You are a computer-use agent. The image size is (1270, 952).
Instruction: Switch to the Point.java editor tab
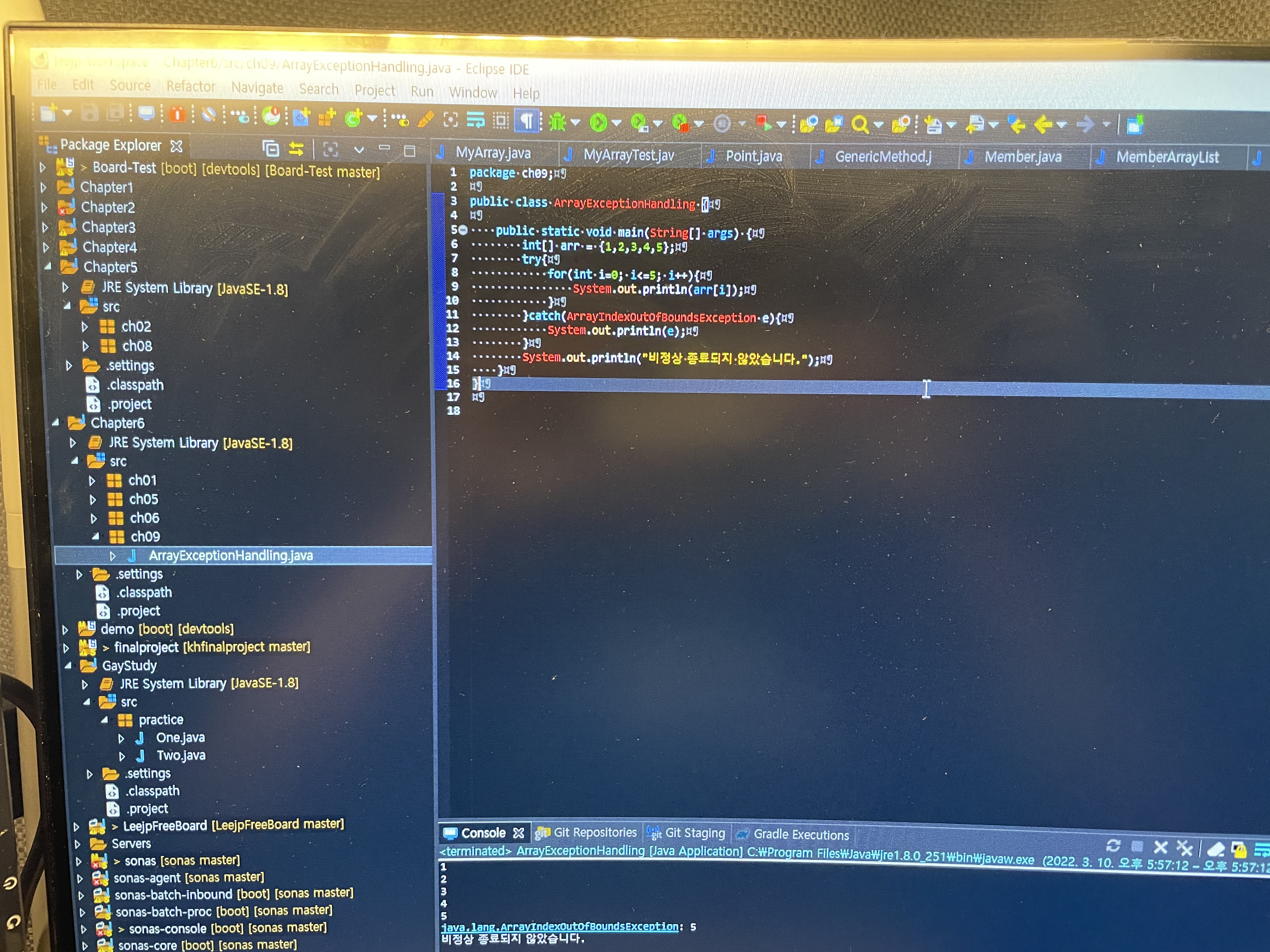(x=753, y=156)
